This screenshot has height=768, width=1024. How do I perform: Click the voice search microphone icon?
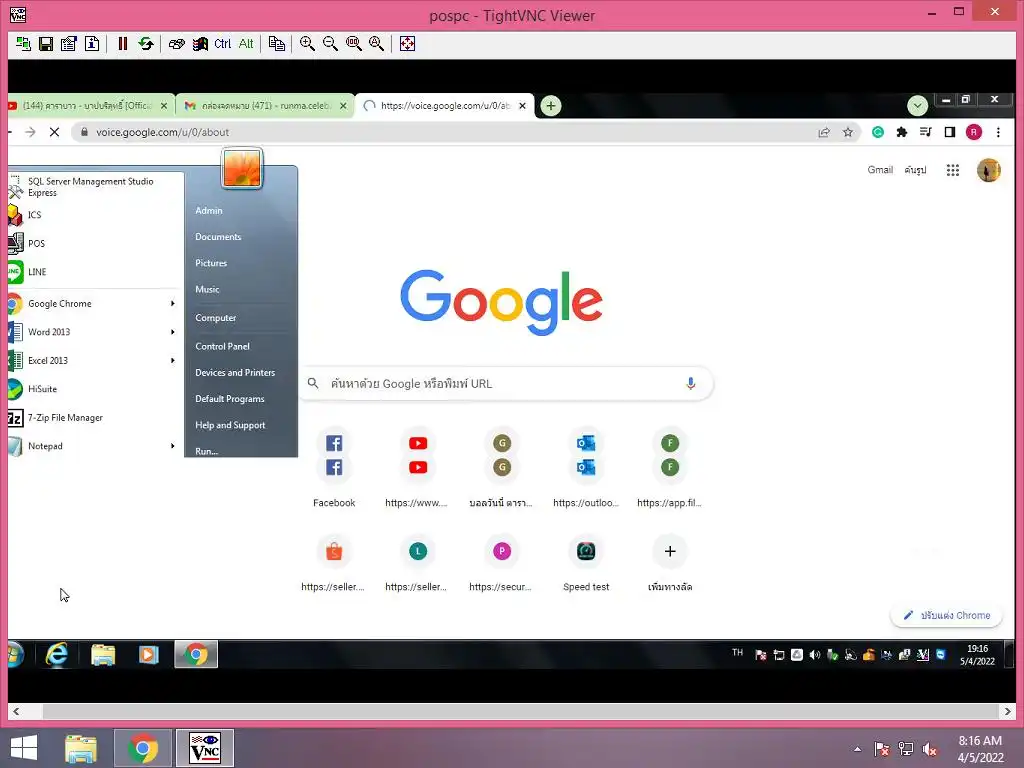pyautogui.click(x=690, y=383)
